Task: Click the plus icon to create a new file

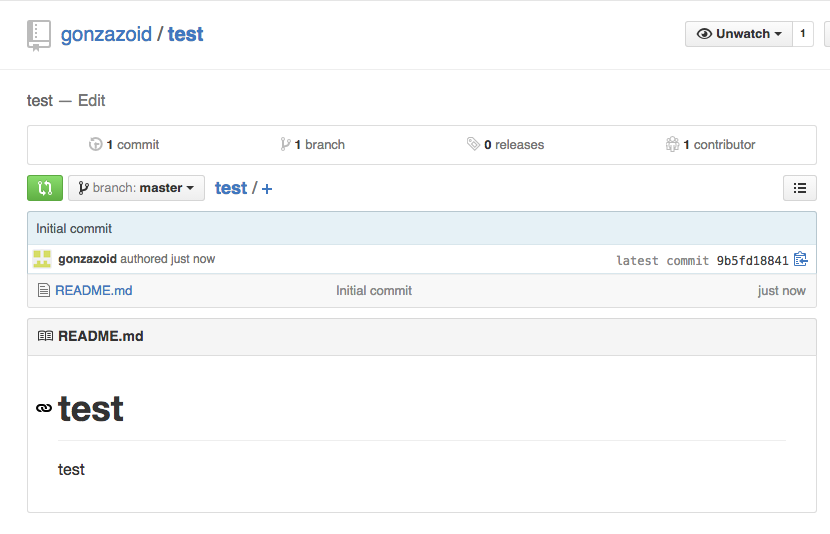Action: (x=267, y=189)
